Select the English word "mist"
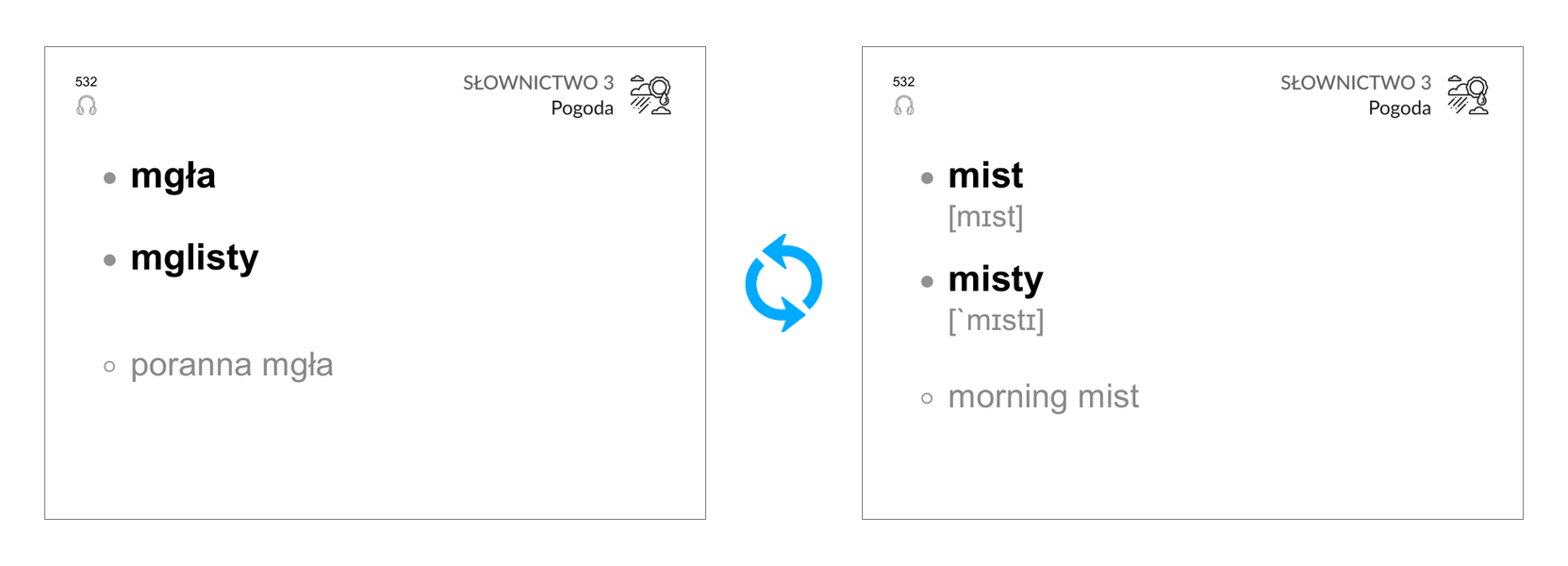Image resolution: width=1568 pixels, height=566 pixels. (x=985, y=175)
